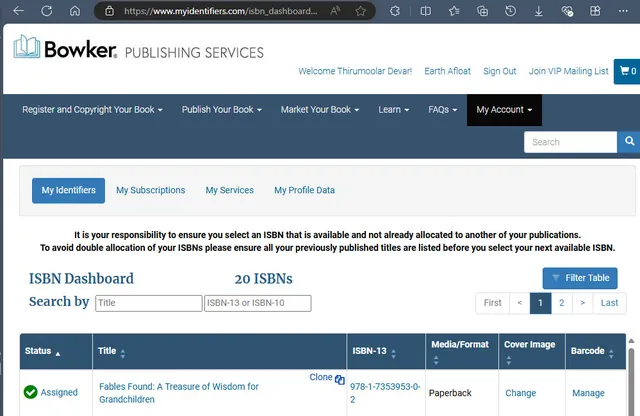Viewport: 640px width, 416px height.
Task: Click Join VIP Mailing List link
Action: pos(569,71)
